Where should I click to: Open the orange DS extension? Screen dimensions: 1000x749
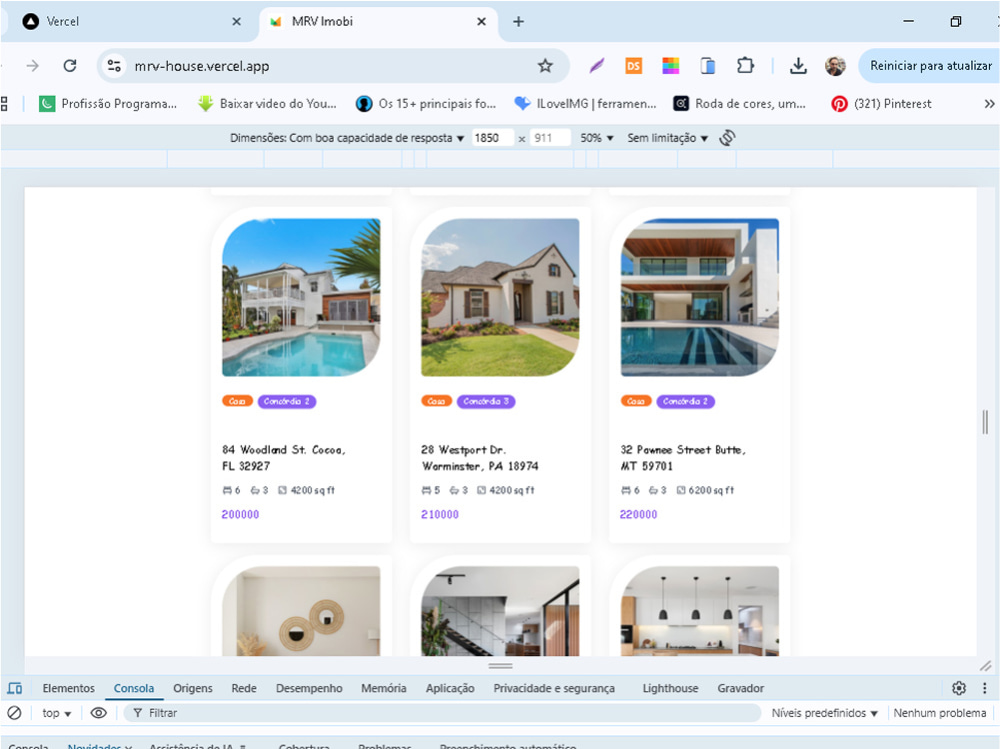pyautogui.click(x=633, y=66)
